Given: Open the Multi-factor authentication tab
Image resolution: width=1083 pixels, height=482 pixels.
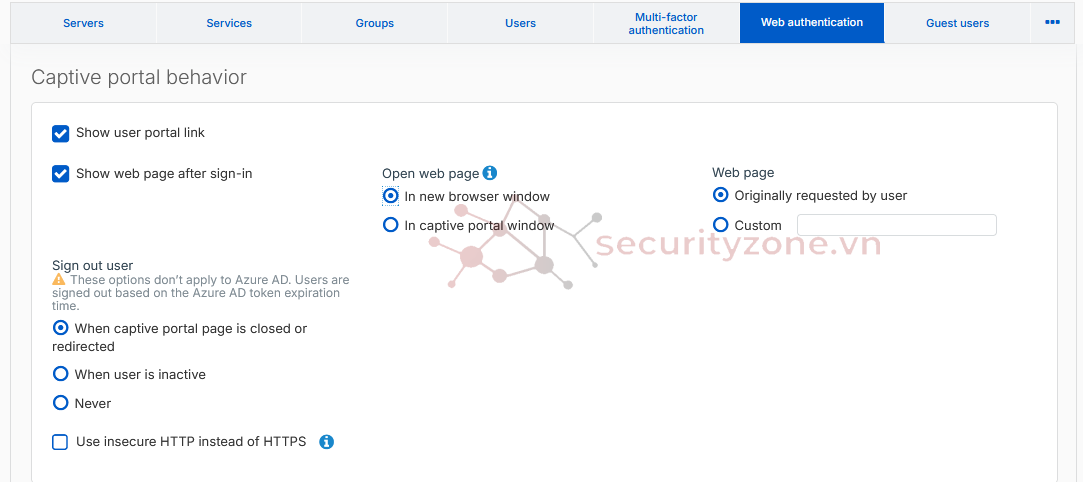Looking at the screenshot, I should 666,23.
